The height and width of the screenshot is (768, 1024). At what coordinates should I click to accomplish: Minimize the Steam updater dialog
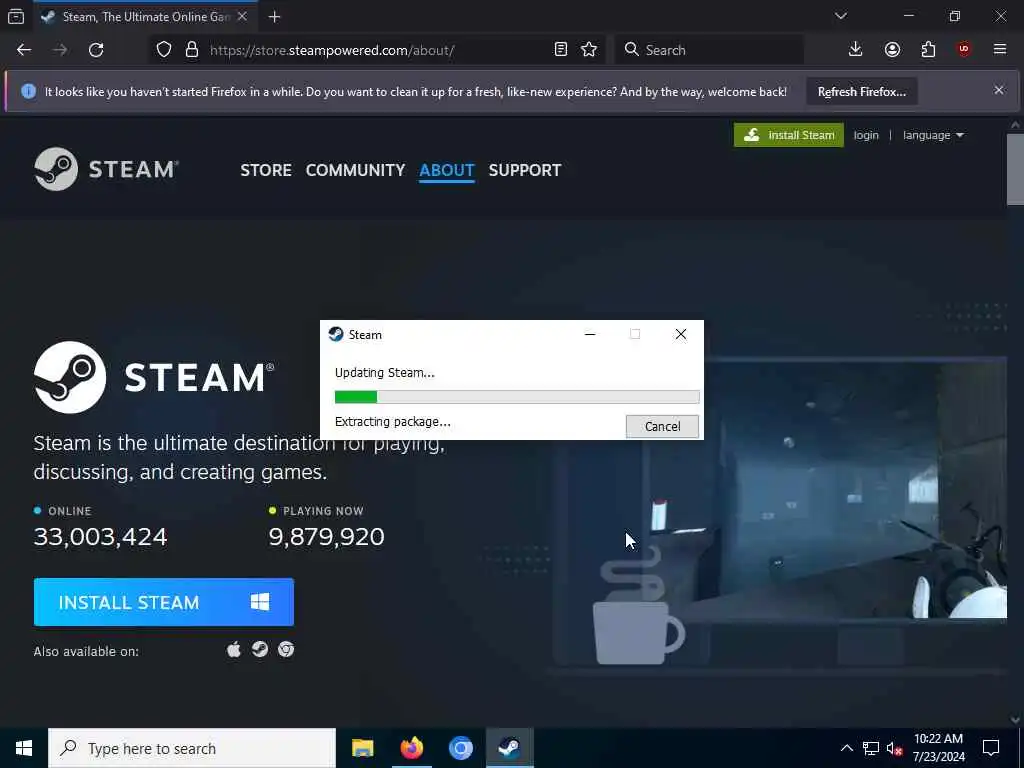[590, 334]
